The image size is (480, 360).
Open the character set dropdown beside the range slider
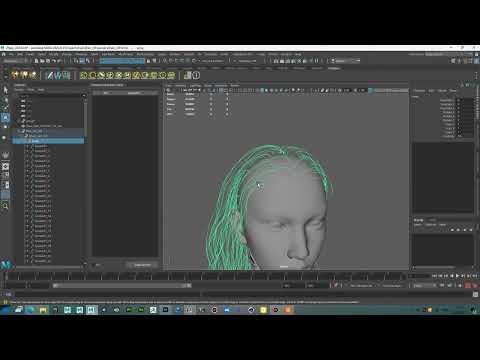coord(362,286)
